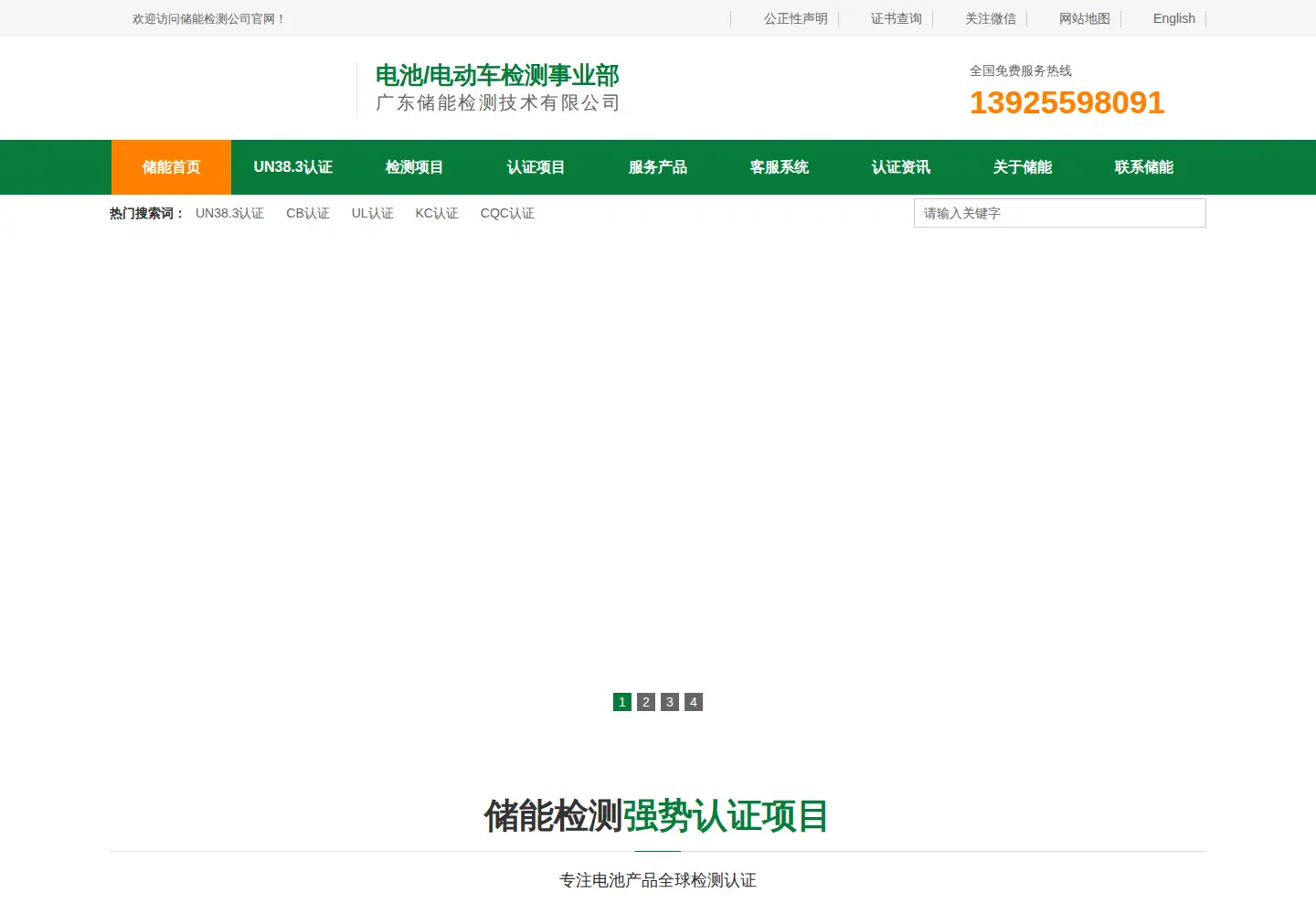This screenshot has height=914, width=1316.
Task: Click the 专注电池产品全球检测认证 subtitle
Action: tap(658, 879)
